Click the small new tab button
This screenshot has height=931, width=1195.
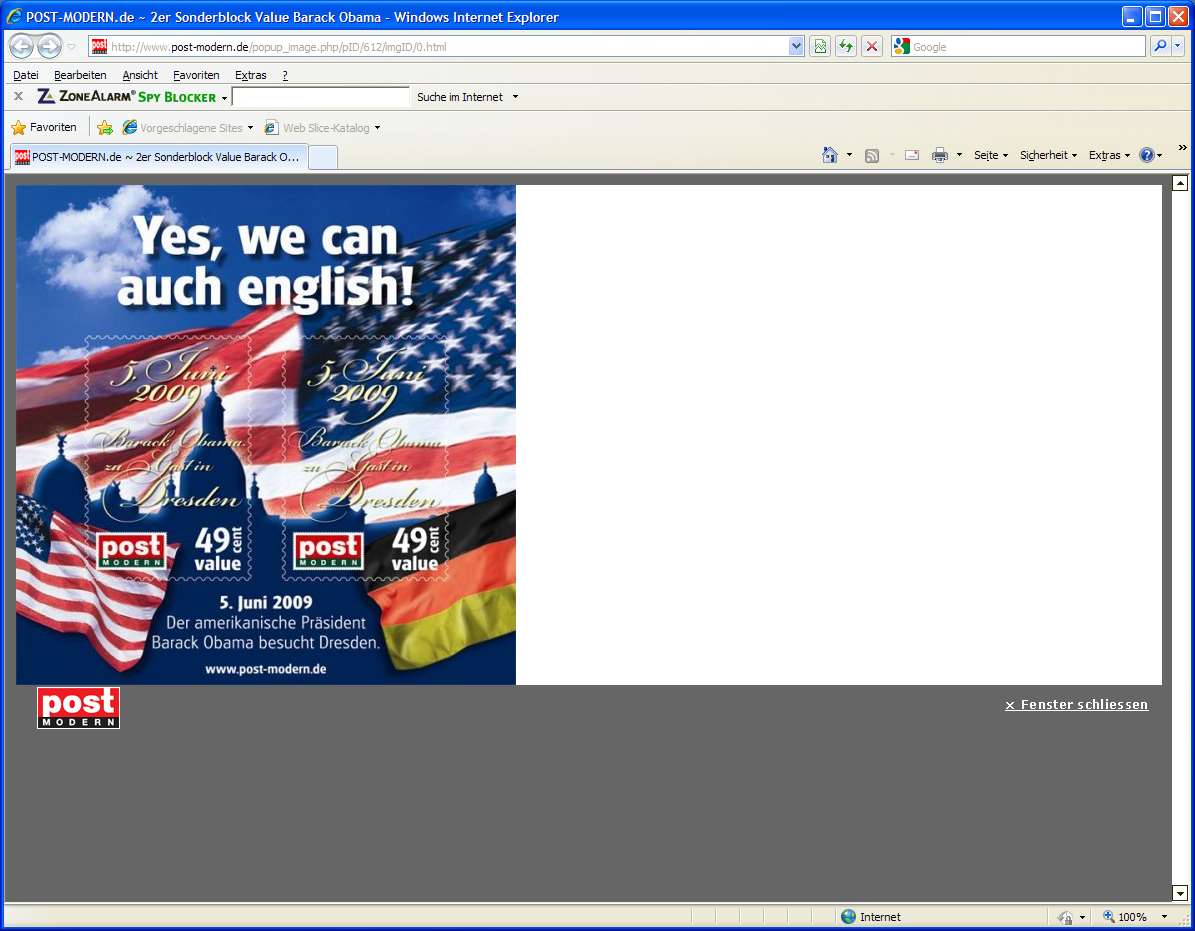click(x=323, y=157)
